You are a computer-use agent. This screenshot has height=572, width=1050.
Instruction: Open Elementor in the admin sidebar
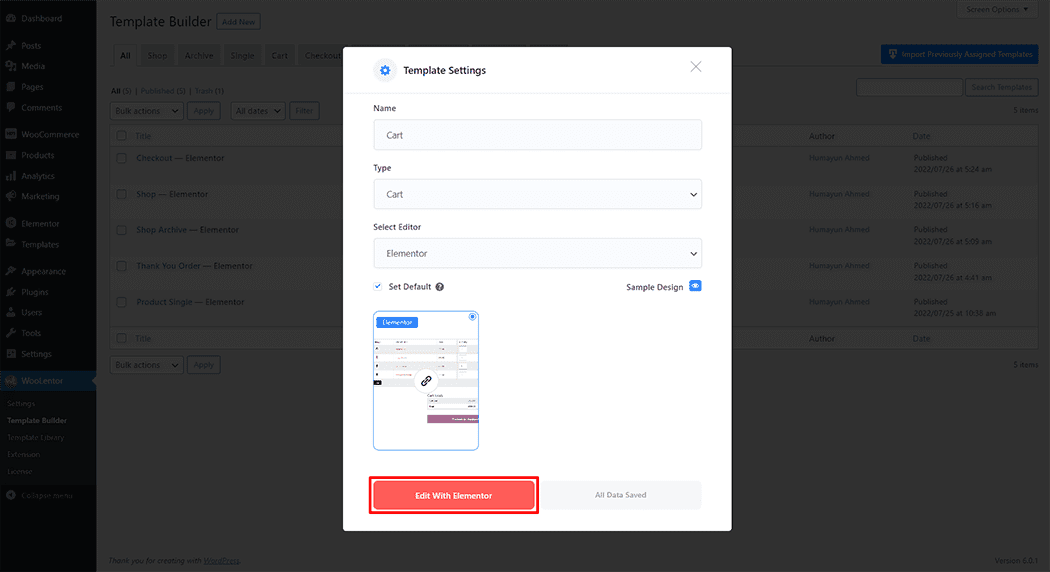pyautogui.click(x=40, y=223)
